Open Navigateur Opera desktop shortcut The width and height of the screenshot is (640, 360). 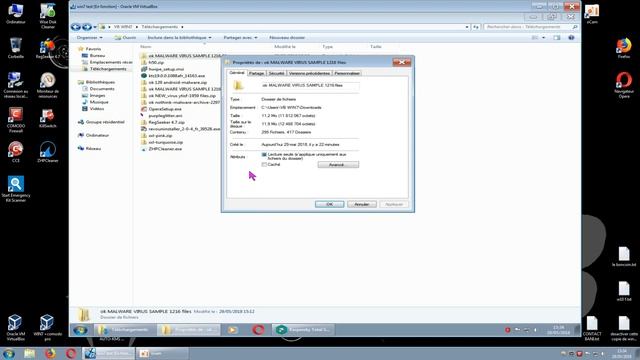624,85
